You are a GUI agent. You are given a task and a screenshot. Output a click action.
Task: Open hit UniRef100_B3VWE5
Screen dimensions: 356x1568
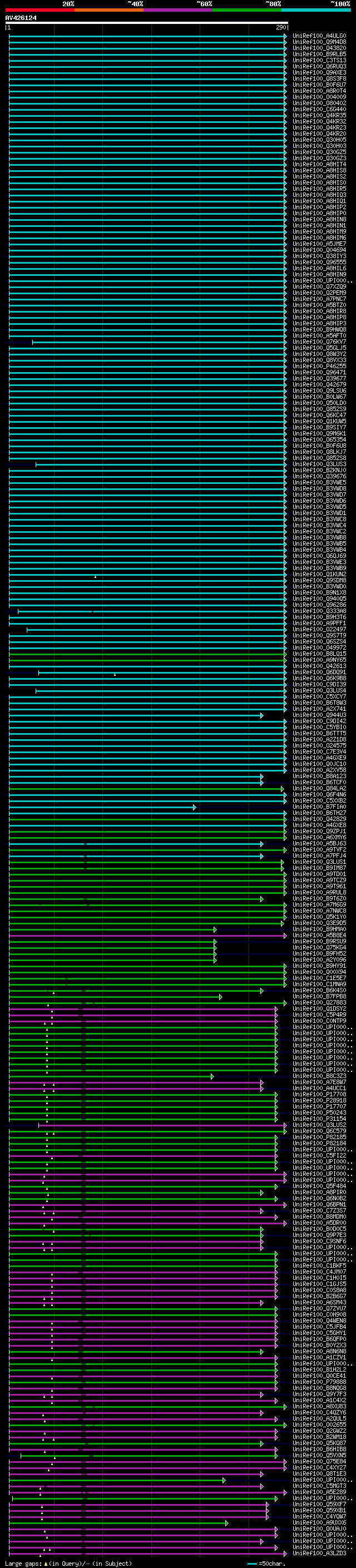coord(319,483)
